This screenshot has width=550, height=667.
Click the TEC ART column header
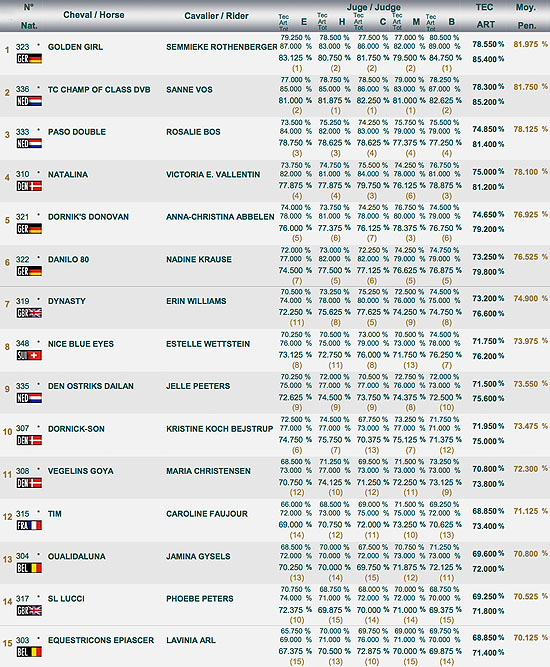pos(485,16)
